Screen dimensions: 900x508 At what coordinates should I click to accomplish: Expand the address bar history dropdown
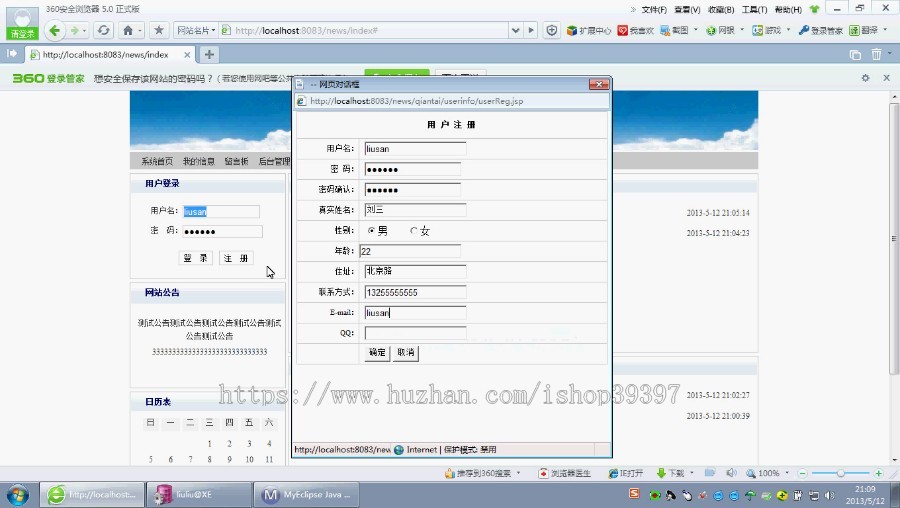click(x=515, y=30)
